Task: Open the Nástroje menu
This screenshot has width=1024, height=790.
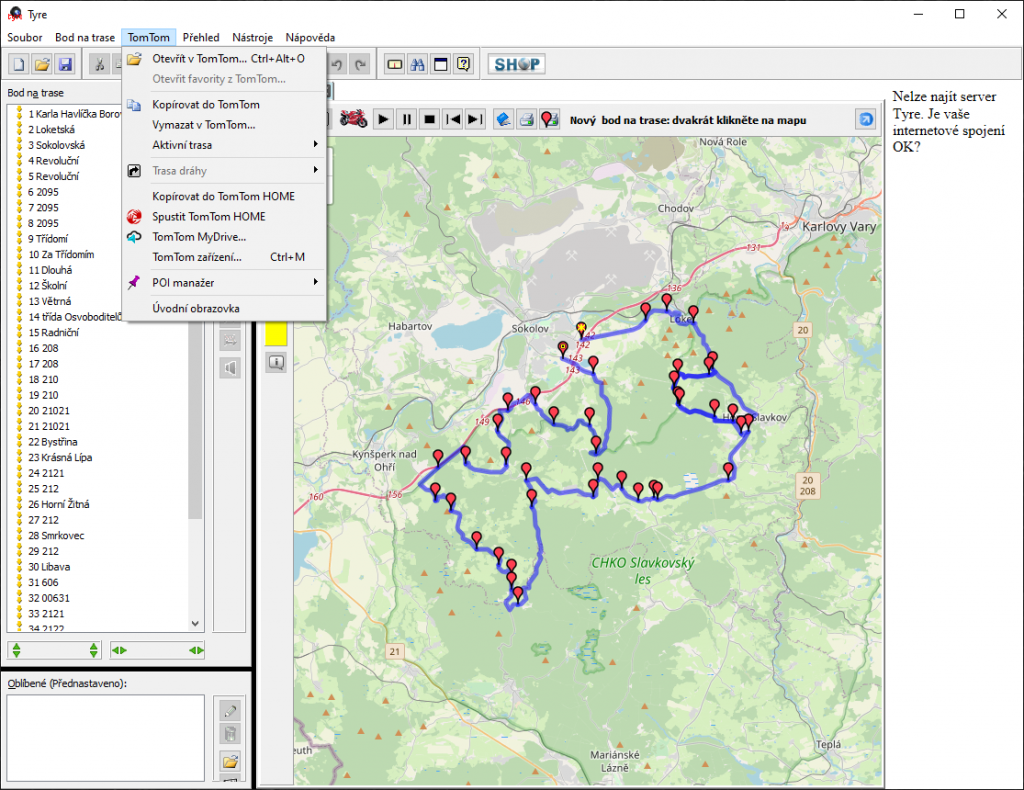Action: 252,37
